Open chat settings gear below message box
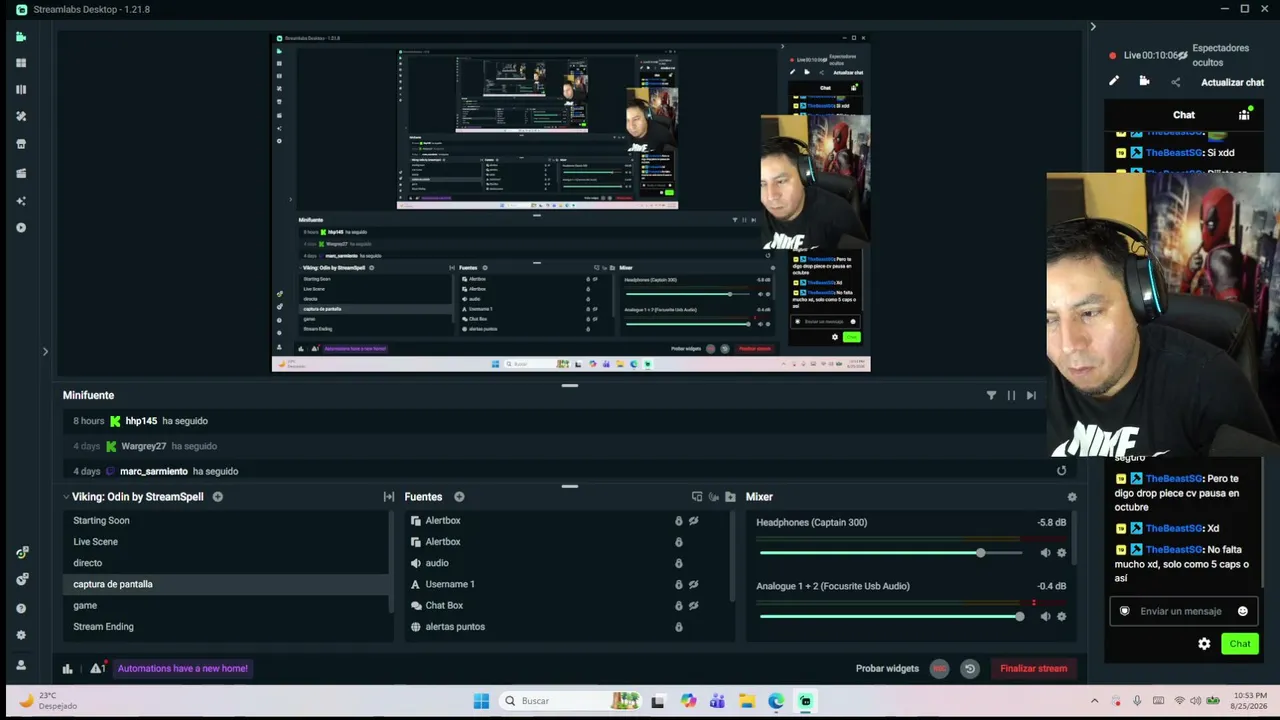The width and height of the screenshot is (1280, 720). pos(1204,644)
